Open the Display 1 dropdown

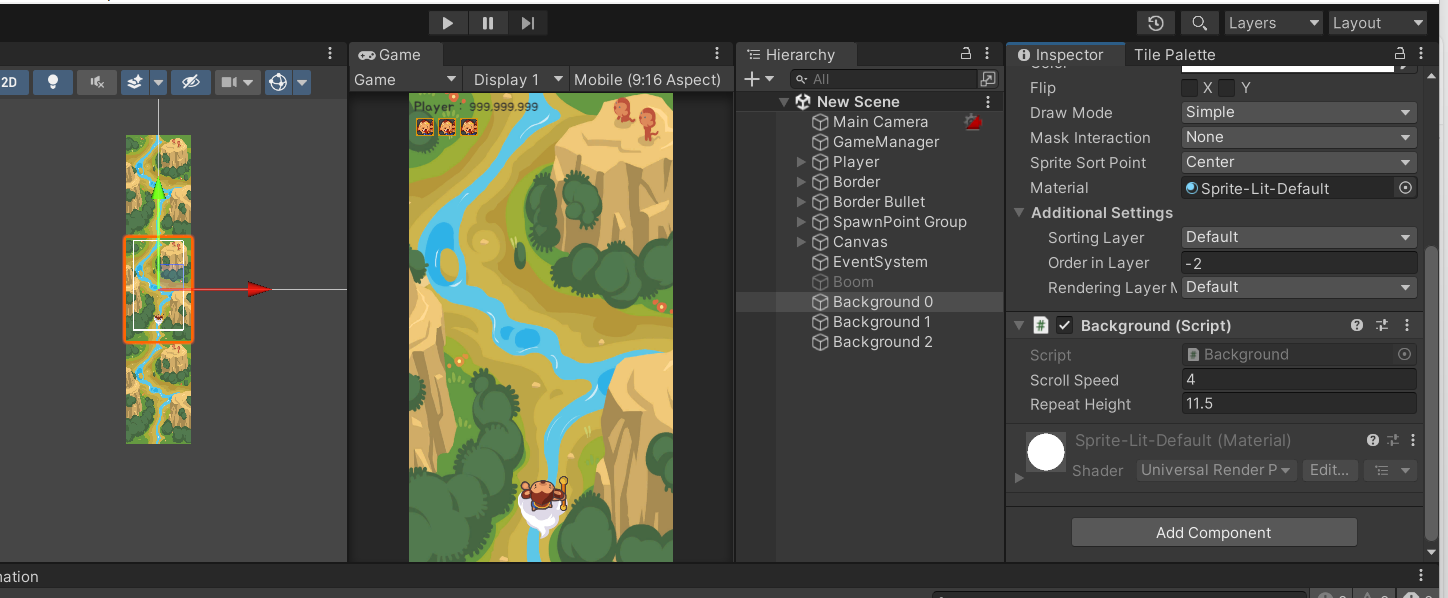516,80
